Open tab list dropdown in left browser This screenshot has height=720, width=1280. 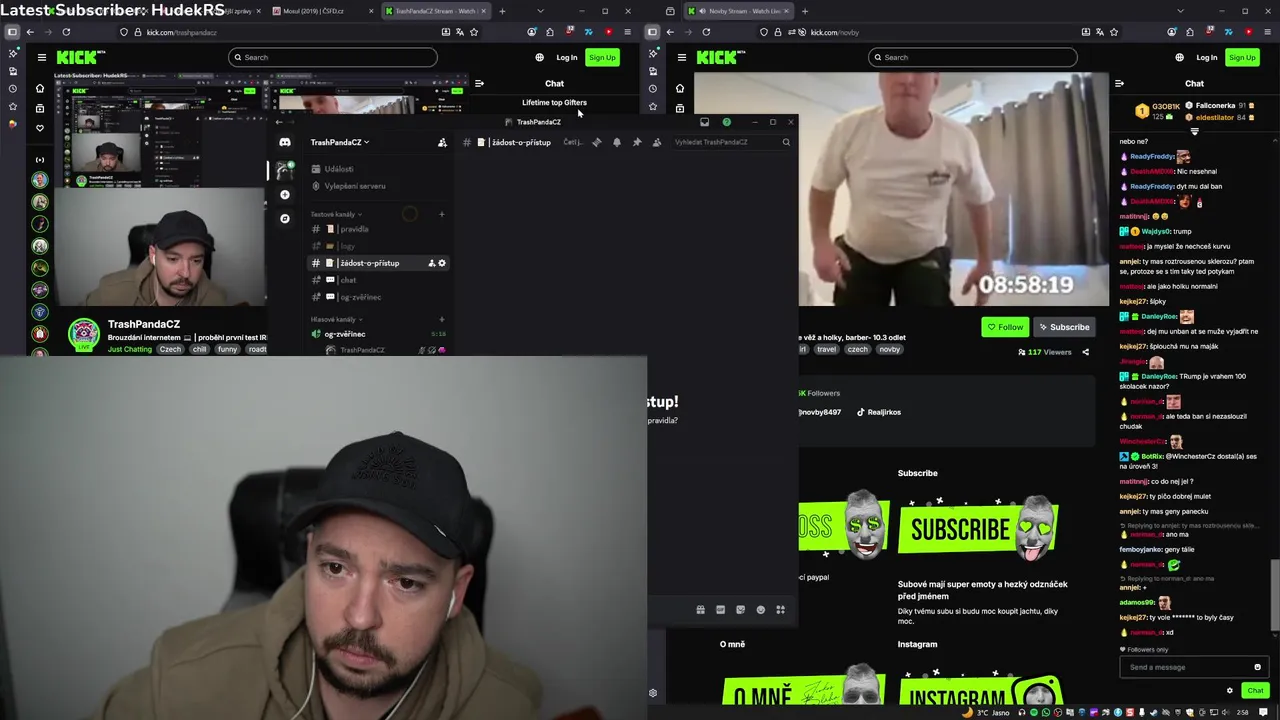tap(540, 11)
